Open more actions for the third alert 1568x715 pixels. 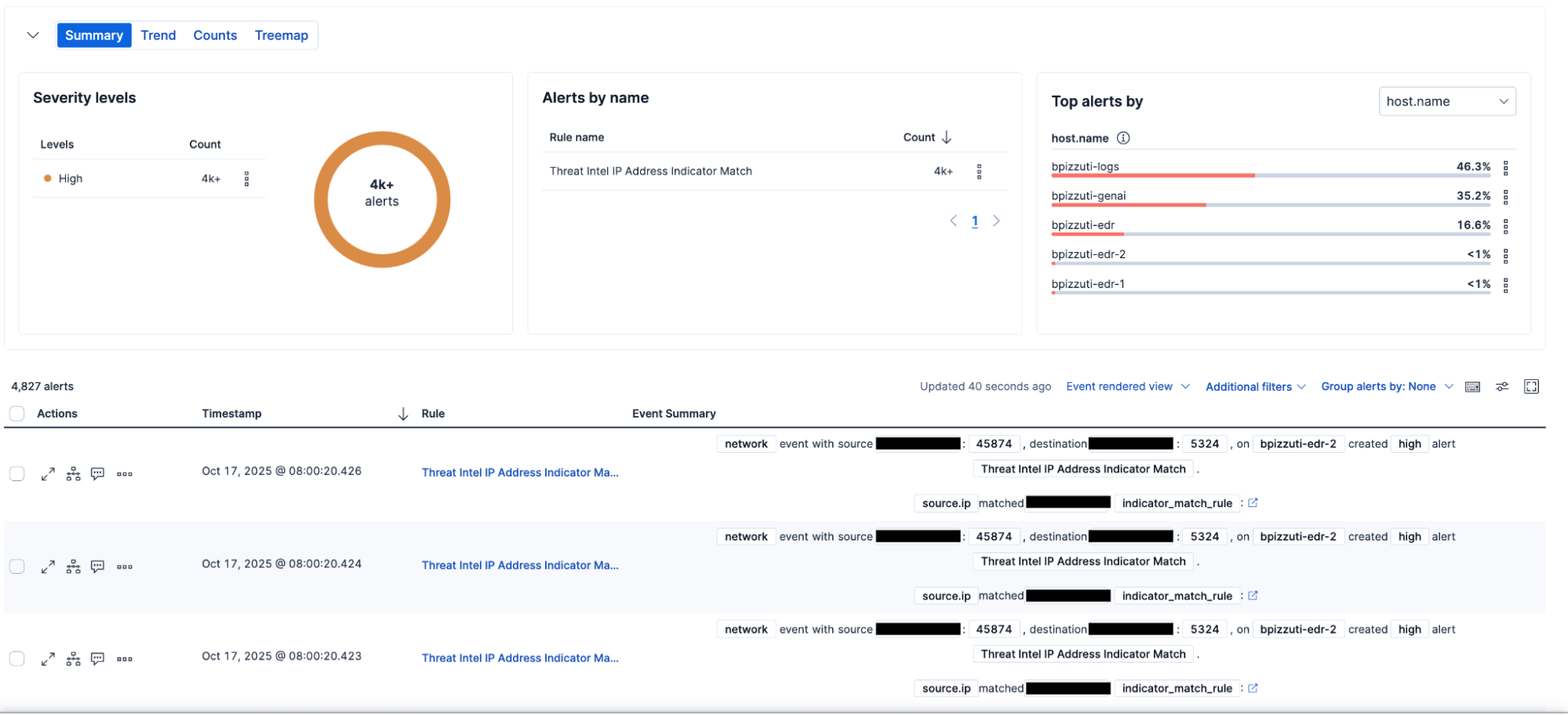[124, 658]
